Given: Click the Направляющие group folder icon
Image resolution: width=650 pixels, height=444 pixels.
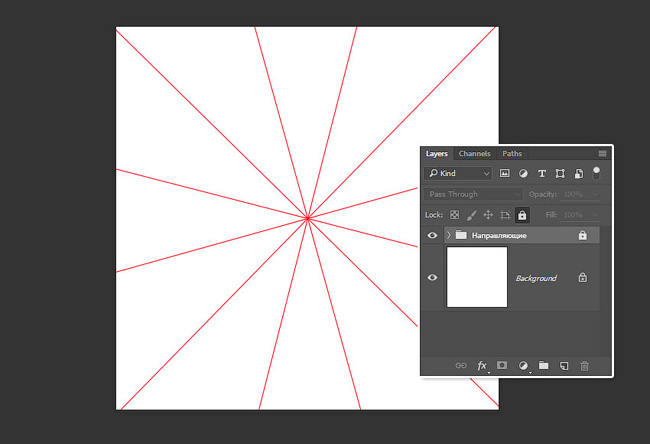Looking at the screenshot, I should 461,235.
